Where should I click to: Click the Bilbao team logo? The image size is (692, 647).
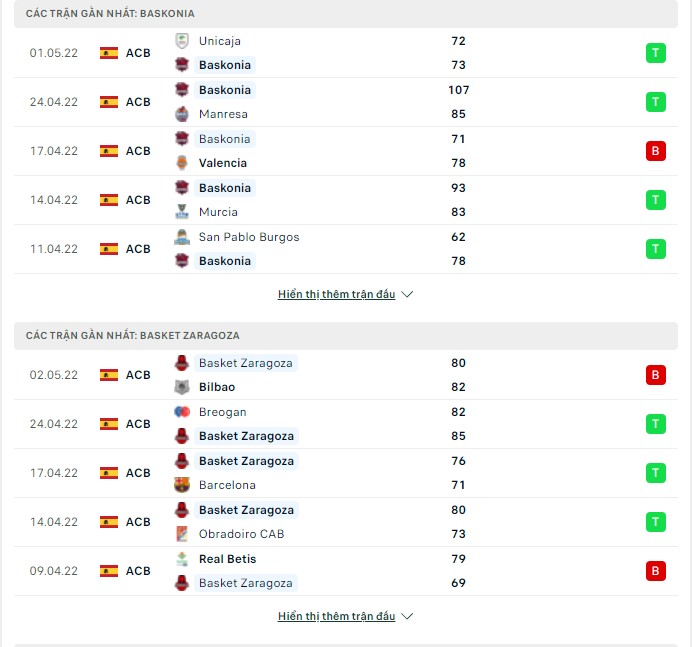click(x=182, y=387)
